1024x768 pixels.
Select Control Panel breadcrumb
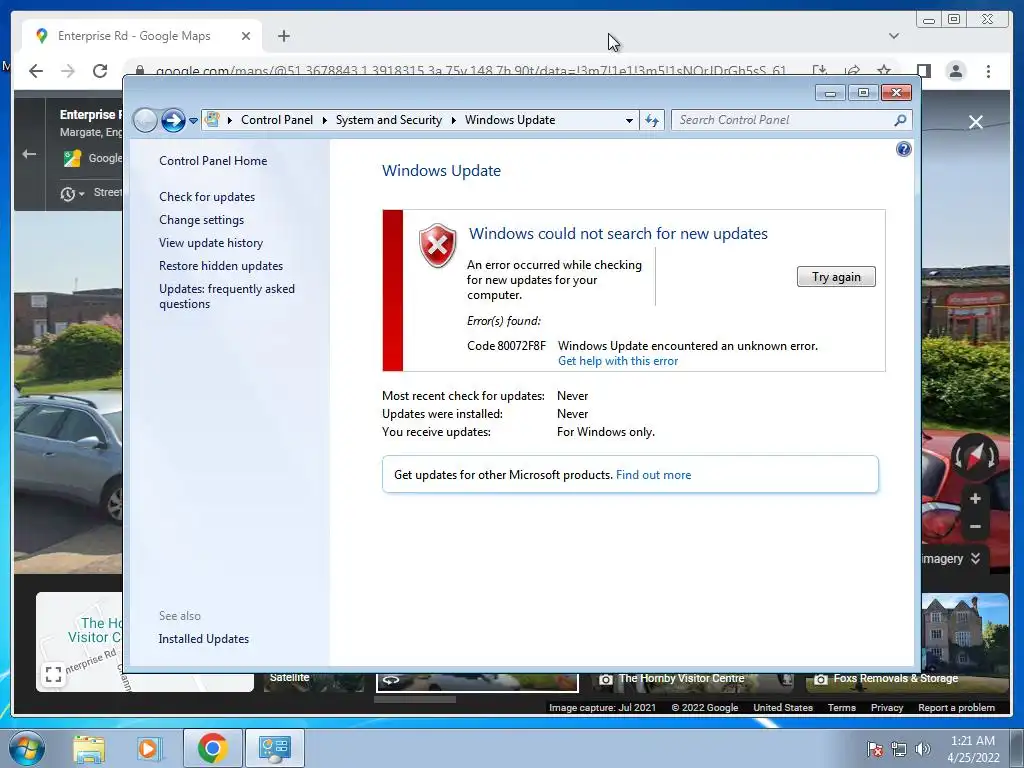pyautogui.click(x=277, y=120)
